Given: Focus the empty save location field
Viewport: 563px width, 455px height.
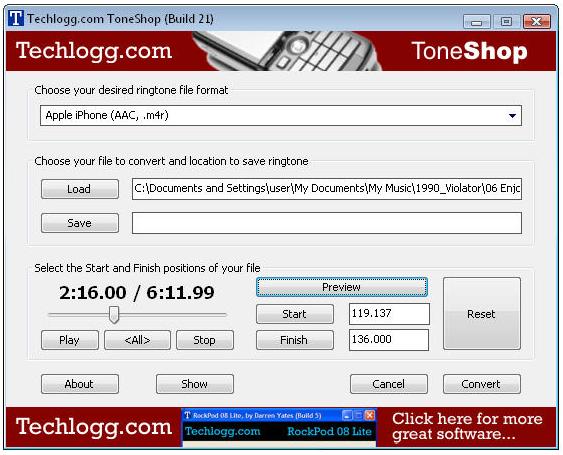Looking at the screenshot, I should 327,223.
